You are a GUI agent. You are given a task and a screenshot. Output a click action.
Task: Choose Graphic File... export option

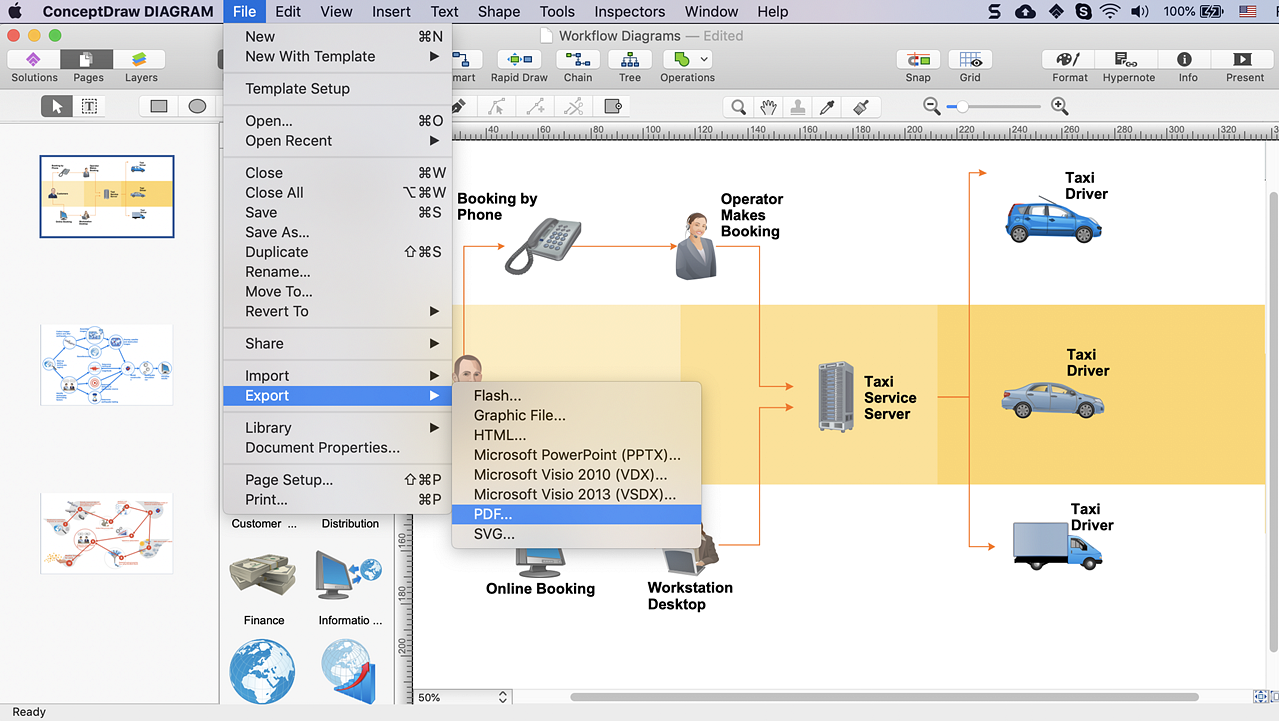tap(577, 415)
